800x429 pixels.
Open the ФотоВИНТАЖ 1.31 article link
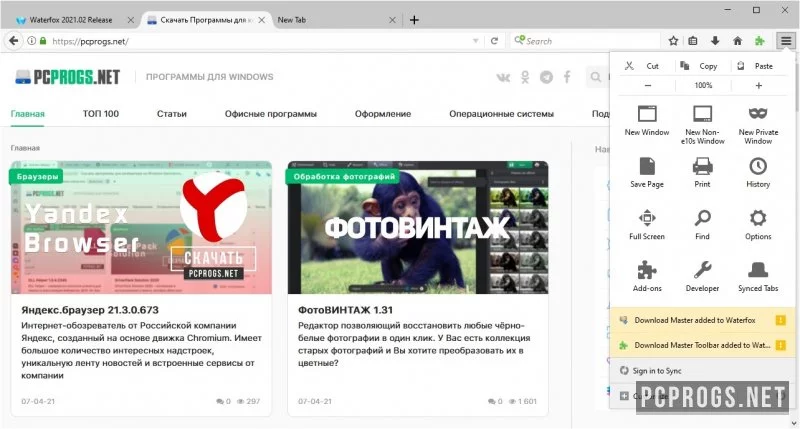pyautogui.click(x=345, y=310)
